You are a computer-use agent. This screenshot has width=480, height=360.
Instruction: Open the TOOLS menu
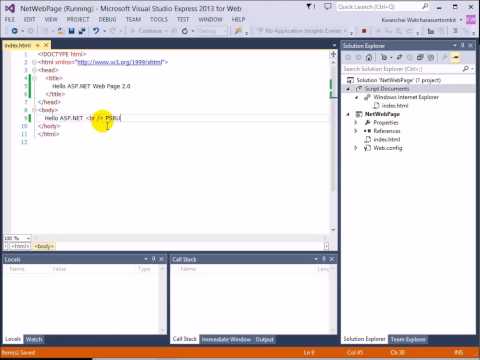[x=159, y=20]
